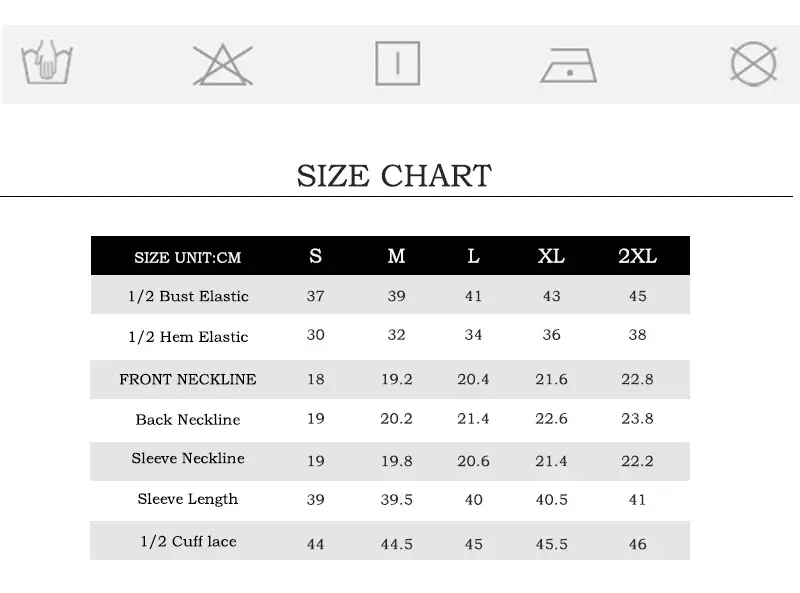Click the dry flat square icon

397,63
